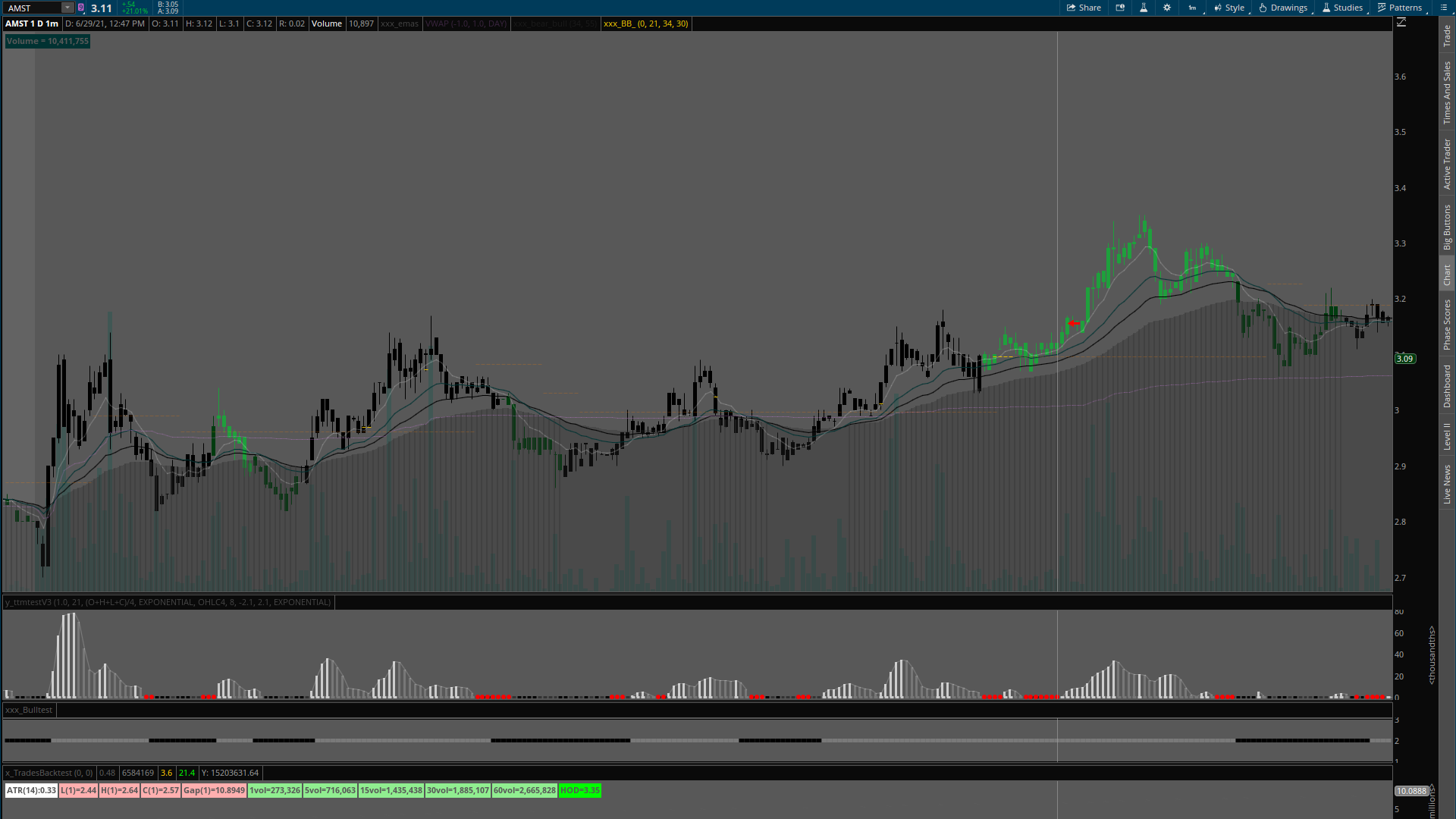The image size is (1456, 819).
Task: Open the list menu icon at top right
Action: point(1442,8)
